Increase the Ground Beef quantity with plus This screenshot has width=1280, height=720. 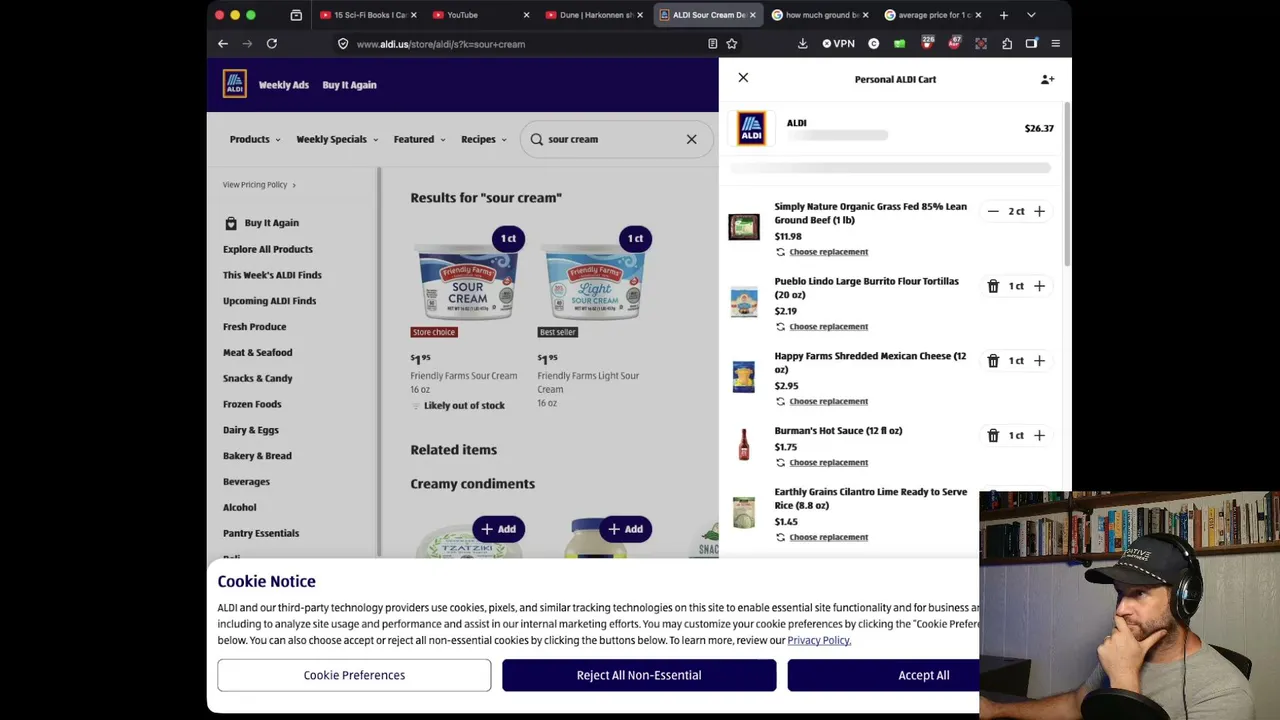click(1039, 212)
